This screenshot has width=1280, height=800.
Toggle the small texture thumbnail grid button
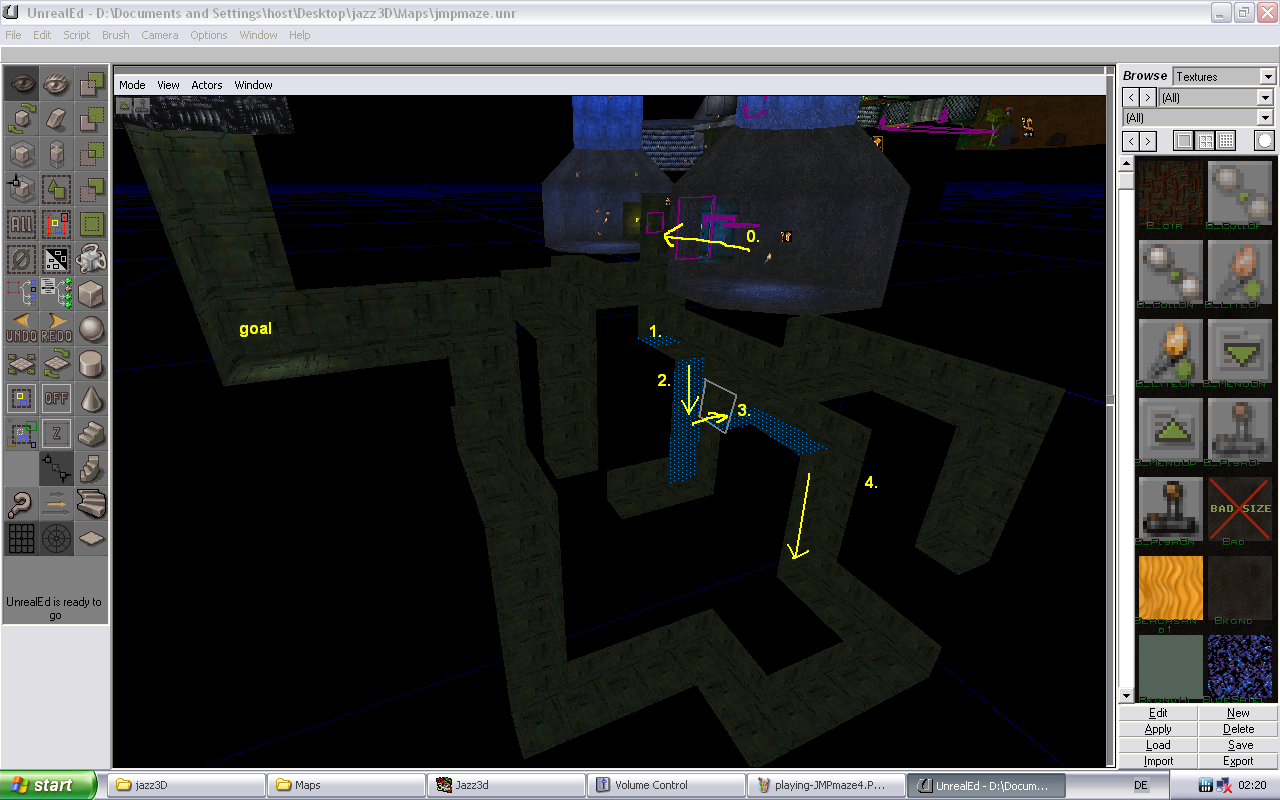[x=1226, y=141]
